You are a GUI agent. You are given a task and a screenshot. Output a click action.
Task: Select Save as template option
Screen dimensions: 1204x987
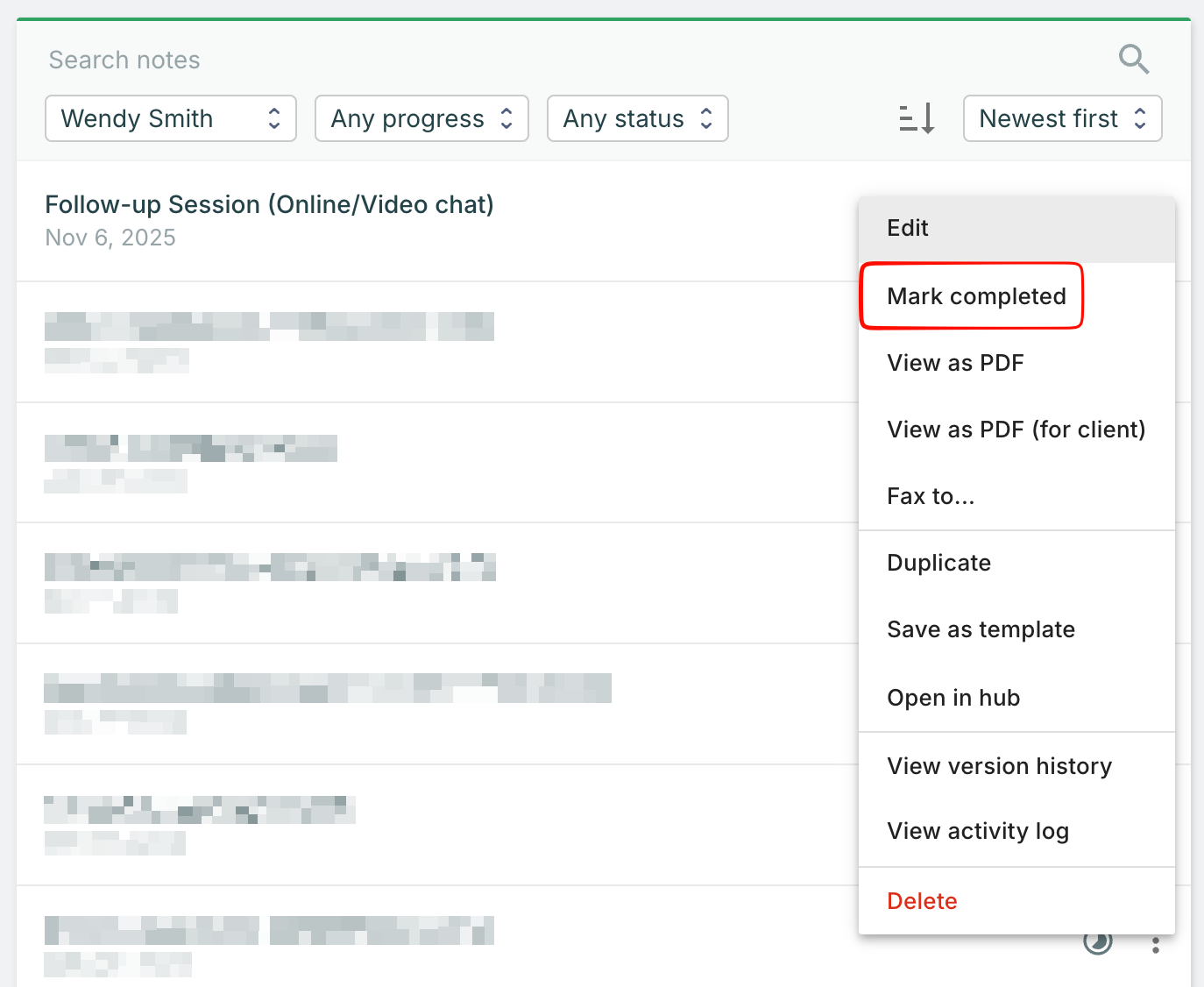click(981, 629)
